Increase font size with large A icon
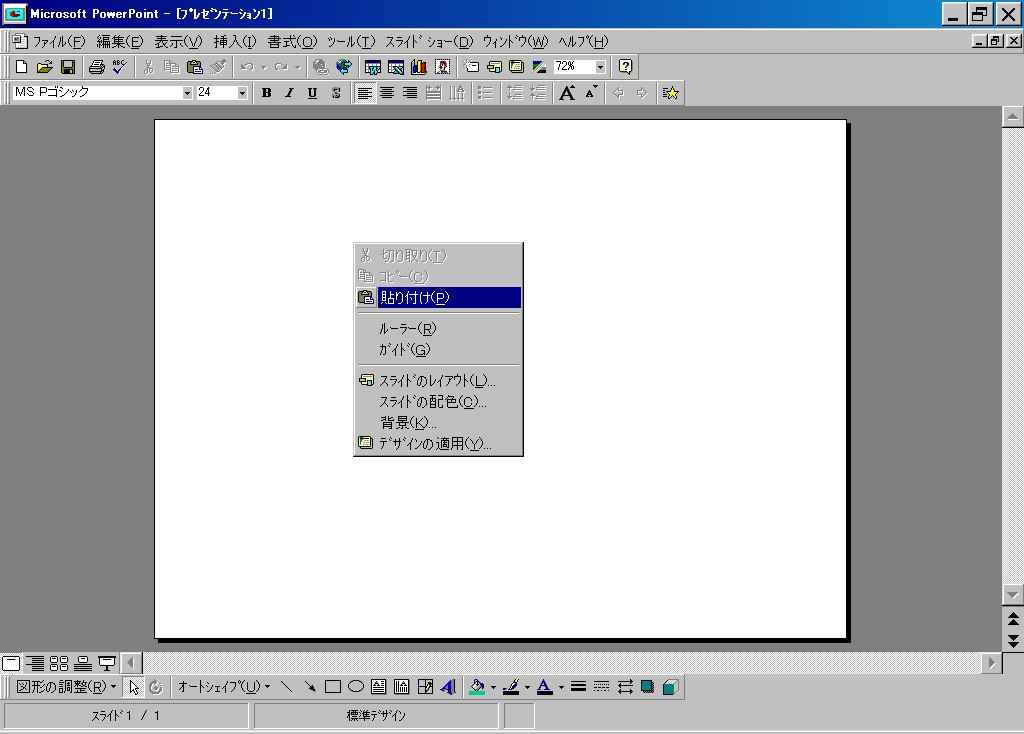This screenshot has width=1024, height=734. coord(567,93)
